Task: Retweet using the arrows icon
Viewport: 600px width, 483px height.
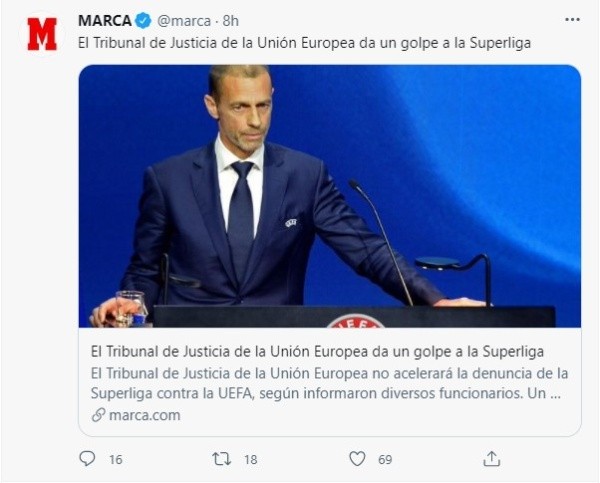Action: coord(223,459)
